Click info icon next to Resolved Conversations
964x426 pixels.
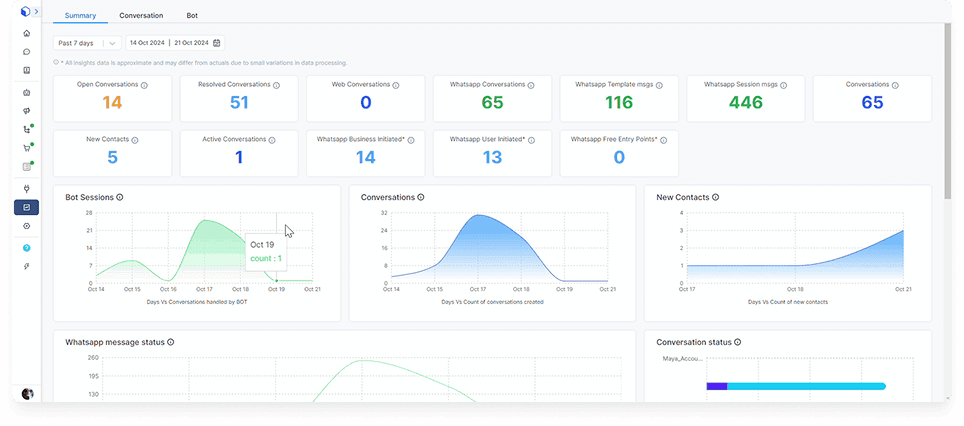click(277, 85)
